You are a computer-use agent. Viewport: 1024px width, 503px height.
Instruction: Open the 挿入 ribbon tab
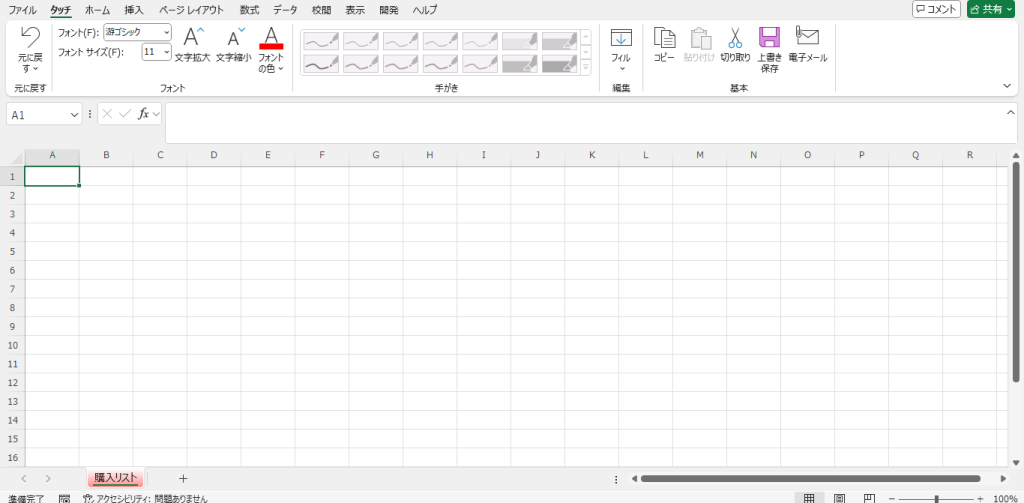pos(134,9)
